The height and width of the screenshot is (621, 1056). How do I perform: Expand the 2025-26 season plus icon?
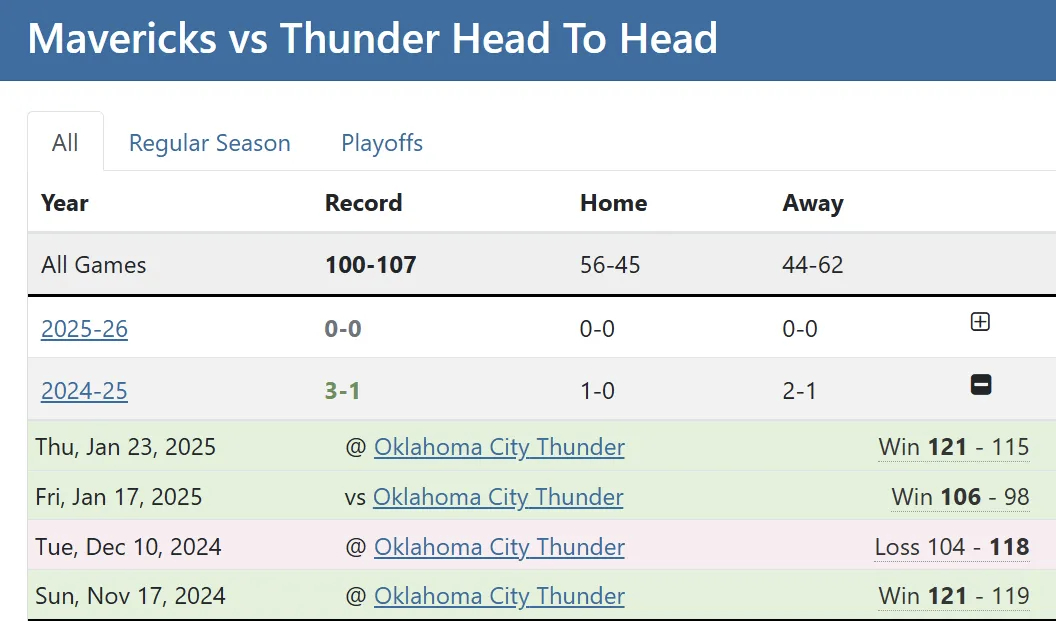click(x=980, y=322)
